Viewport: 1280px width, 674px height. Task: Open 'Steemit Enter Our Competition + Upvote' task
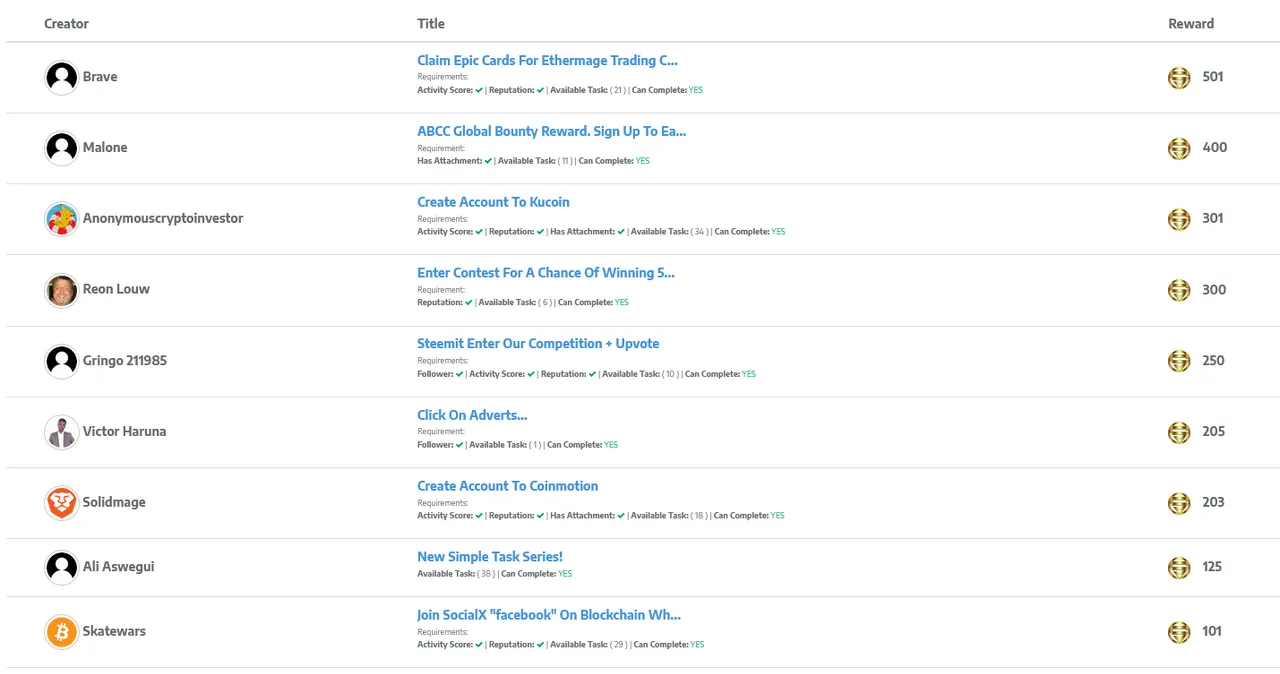538,344
